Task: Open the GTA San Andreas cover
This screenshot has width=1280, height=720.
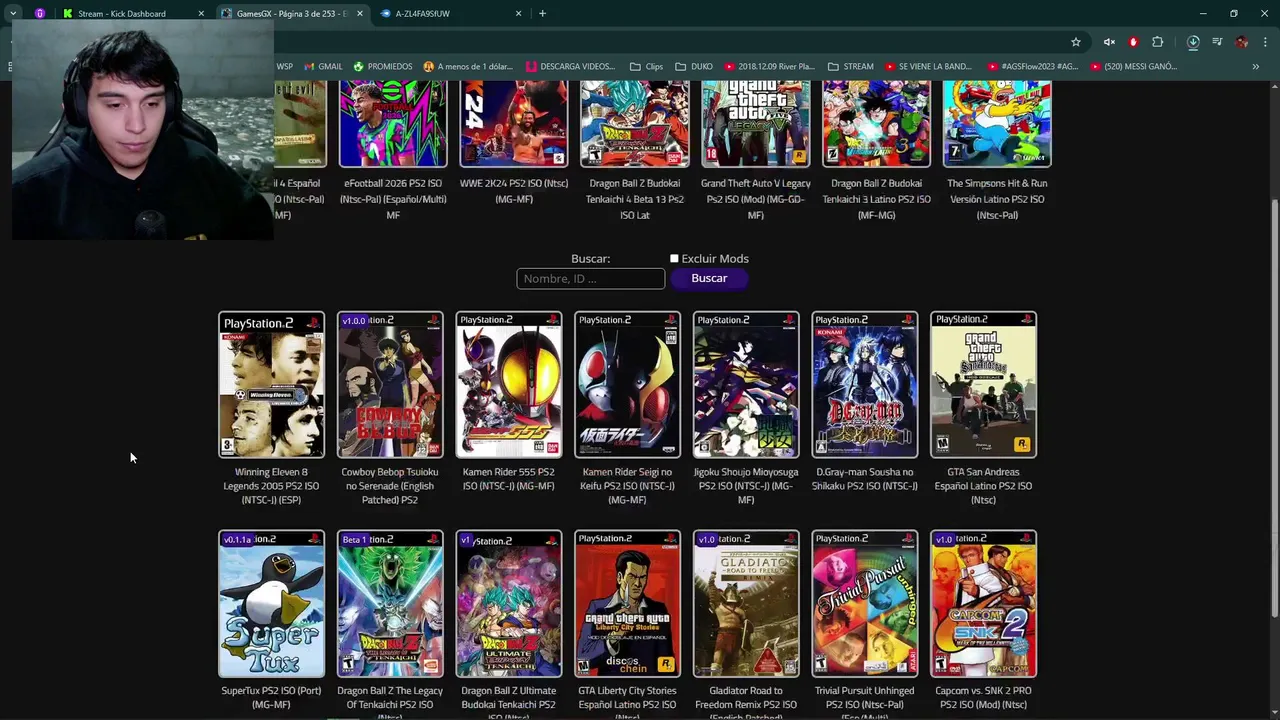Action: [x=983, y=385]
